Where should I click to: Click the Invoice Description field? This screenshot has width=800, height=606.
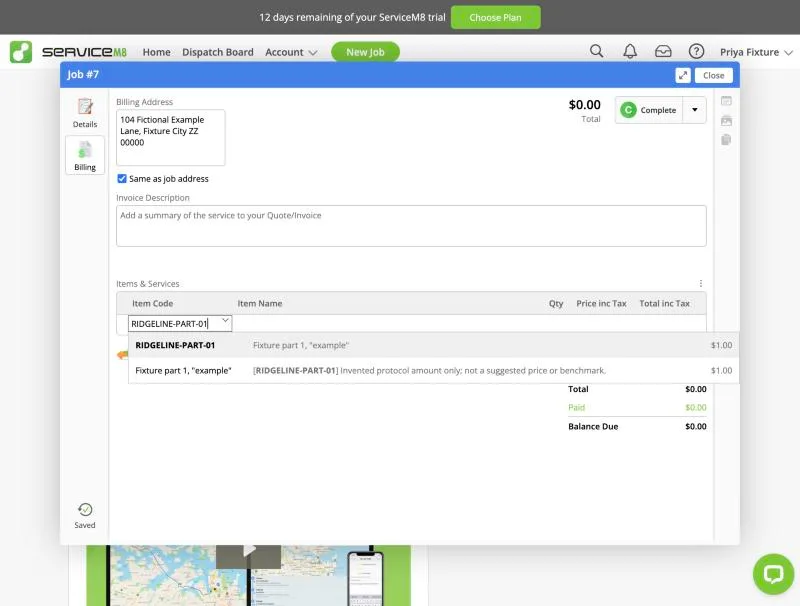411,226
